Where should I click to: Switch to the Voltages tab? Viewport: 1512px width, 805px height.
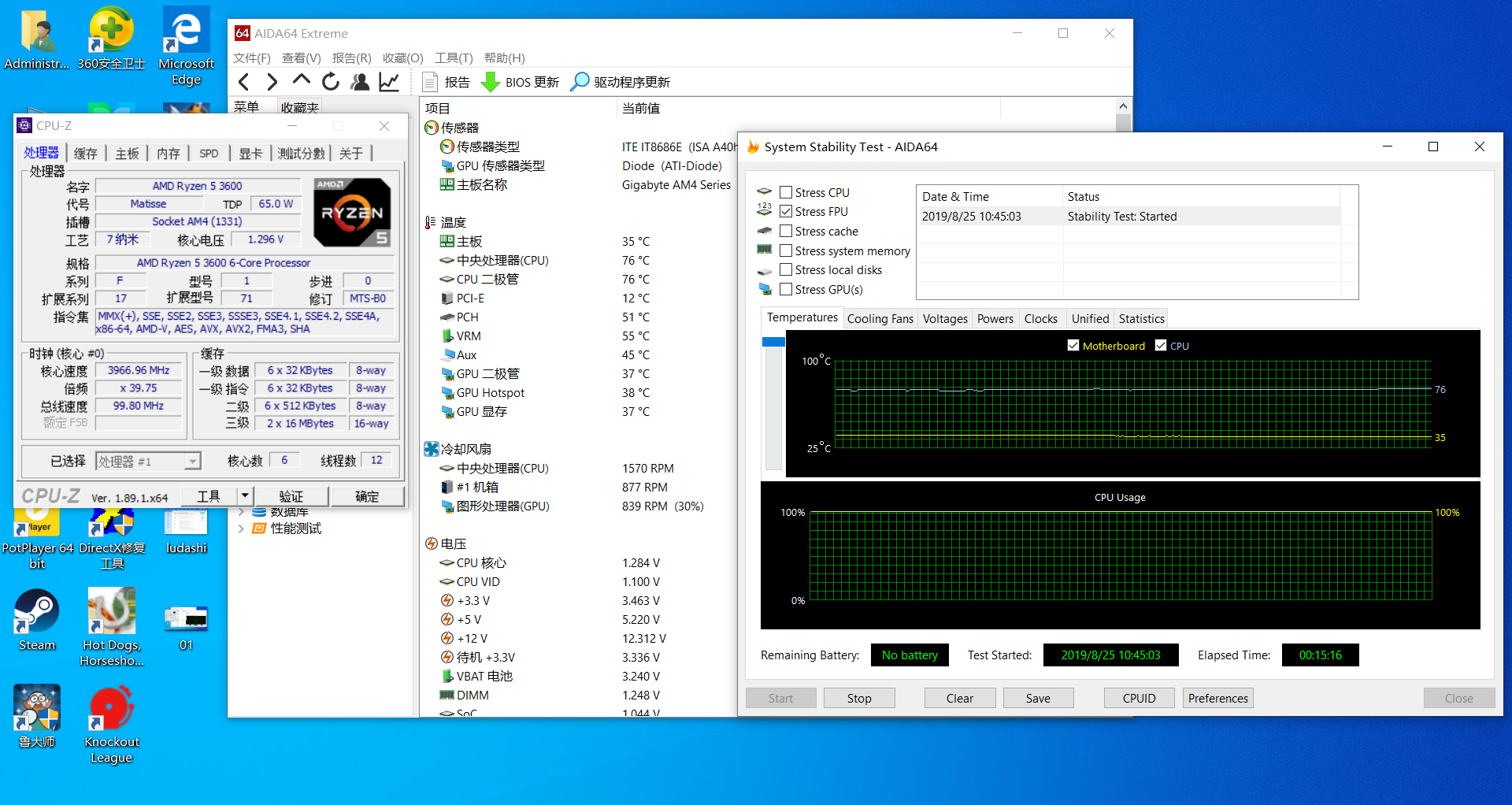tap(945, 318)
